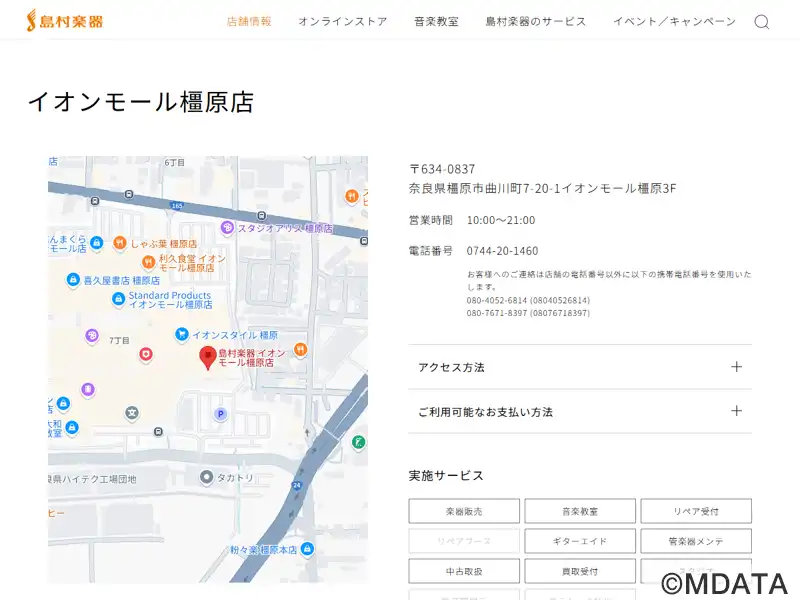Screen dimensions: 800x600
Task: Click the 買取受付 service button
Action: [x=580, y=571]
